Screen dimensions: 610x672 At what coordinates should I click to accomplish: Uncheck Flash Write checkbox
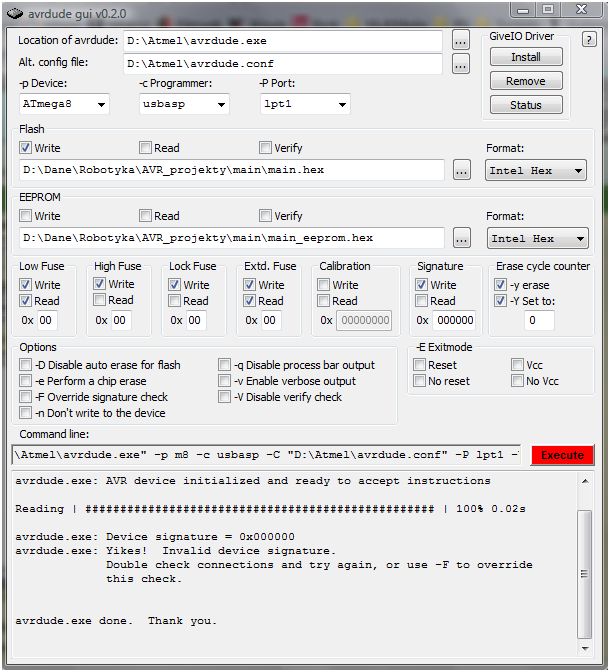(x=25, y=148)
